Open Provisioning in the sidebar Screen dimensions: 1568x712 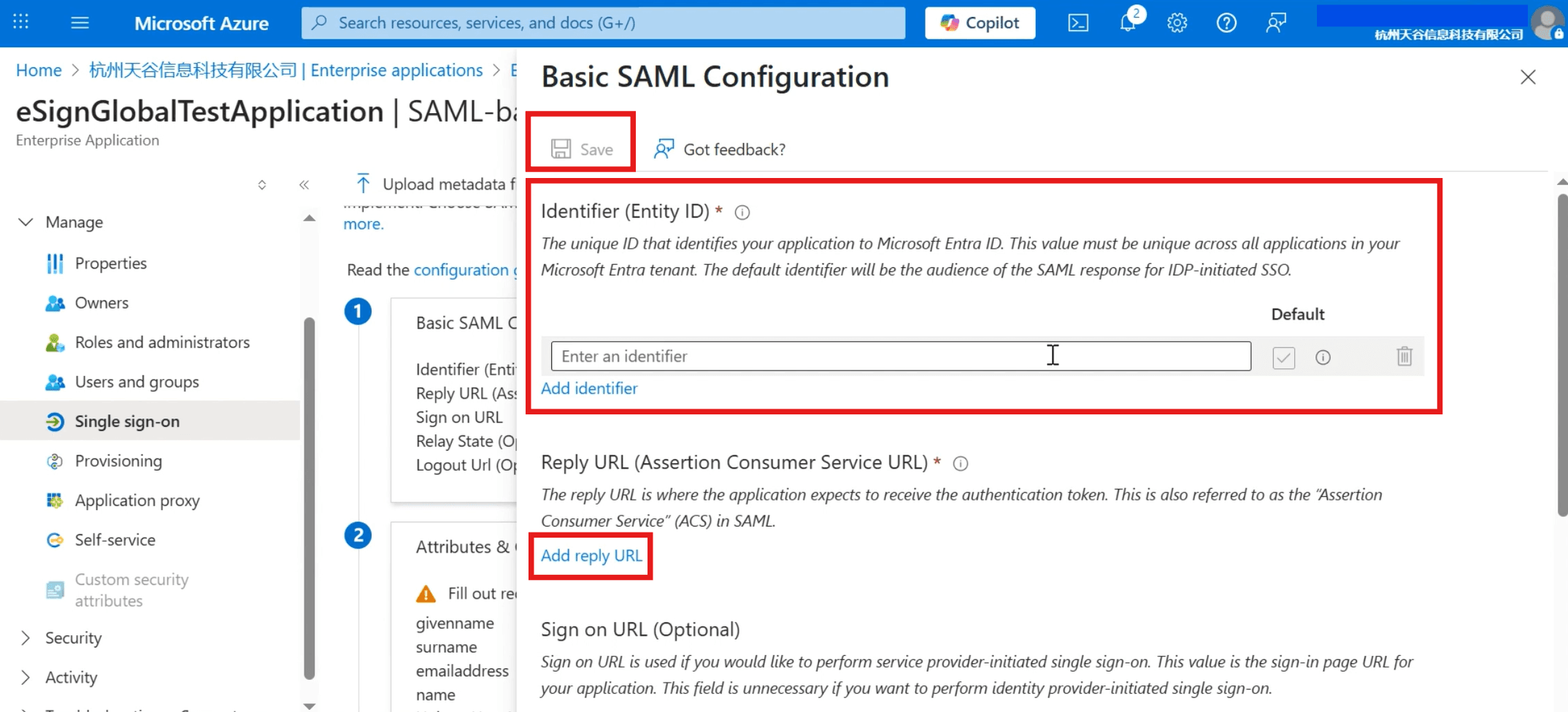(118, 461)
